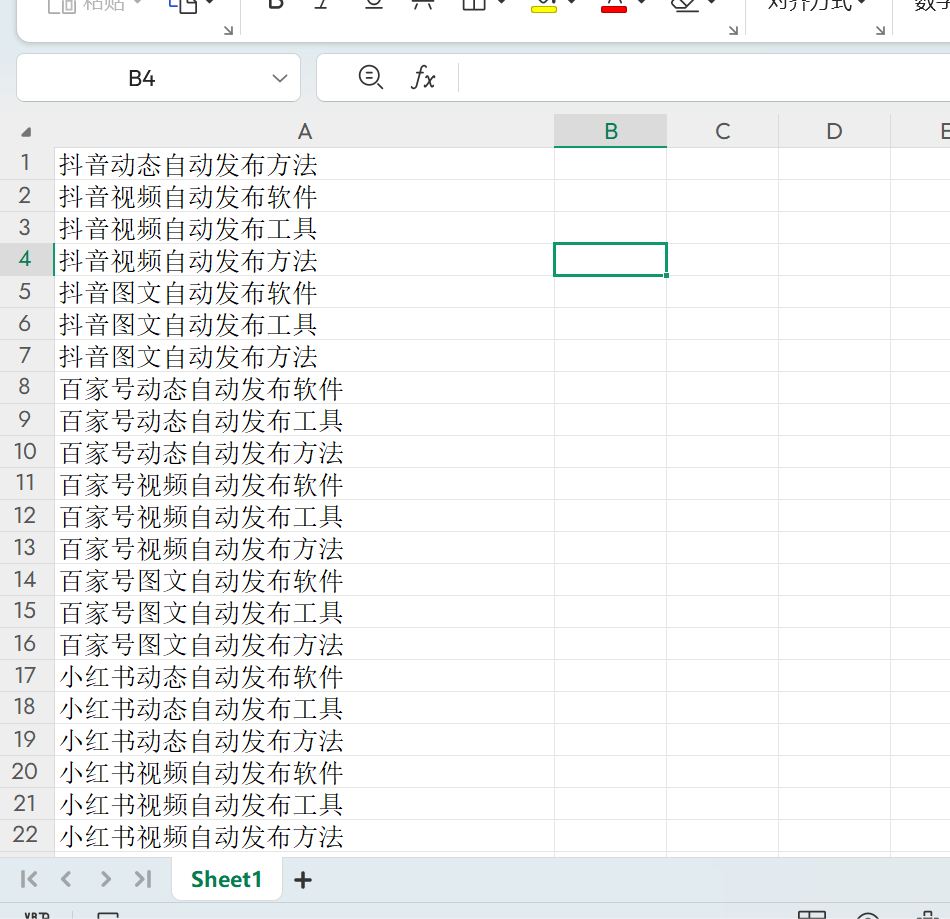Select cell with 小红书视频自动发布工具
This screenshot has height=919, width=950.
point(304,805)
